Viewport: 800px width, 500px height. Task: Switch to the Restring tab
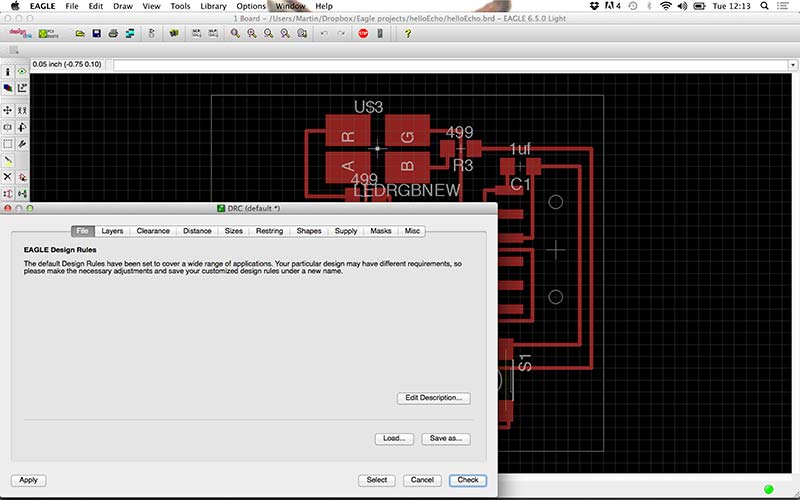click(269, 231)
